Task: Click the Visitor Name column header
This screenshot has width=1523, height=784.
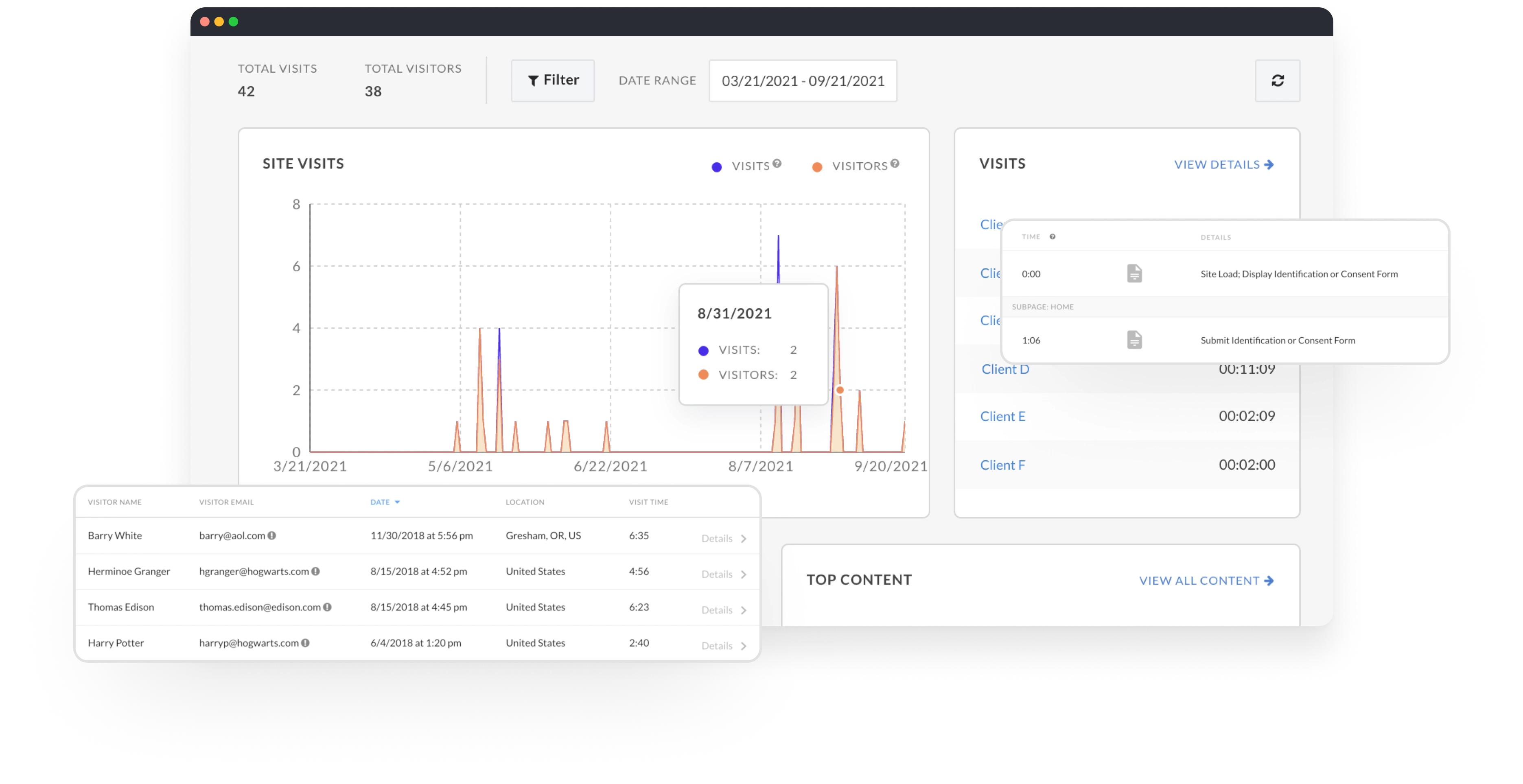Action: coord(115,502)
